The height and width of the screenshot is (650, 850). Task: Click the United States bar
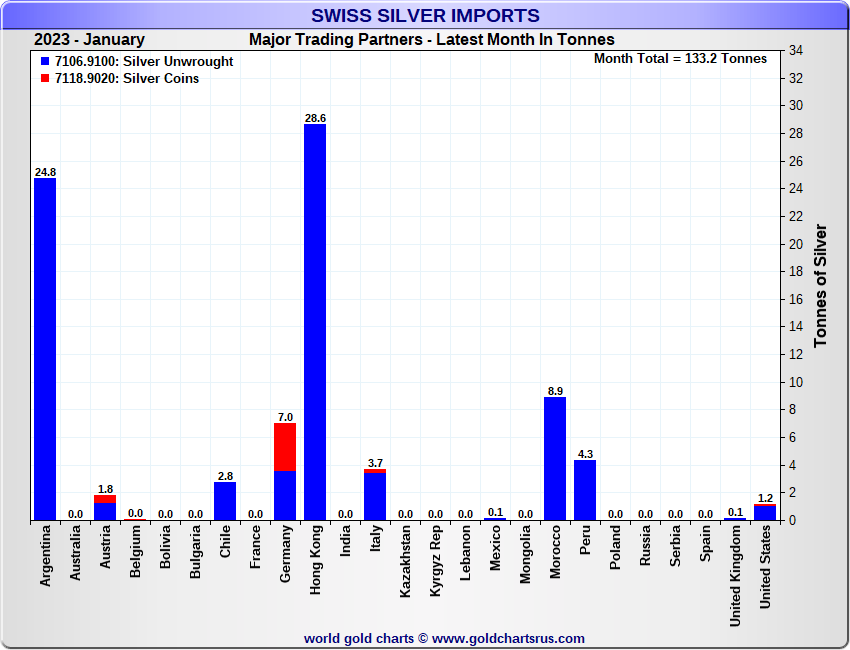pos(765,512)
